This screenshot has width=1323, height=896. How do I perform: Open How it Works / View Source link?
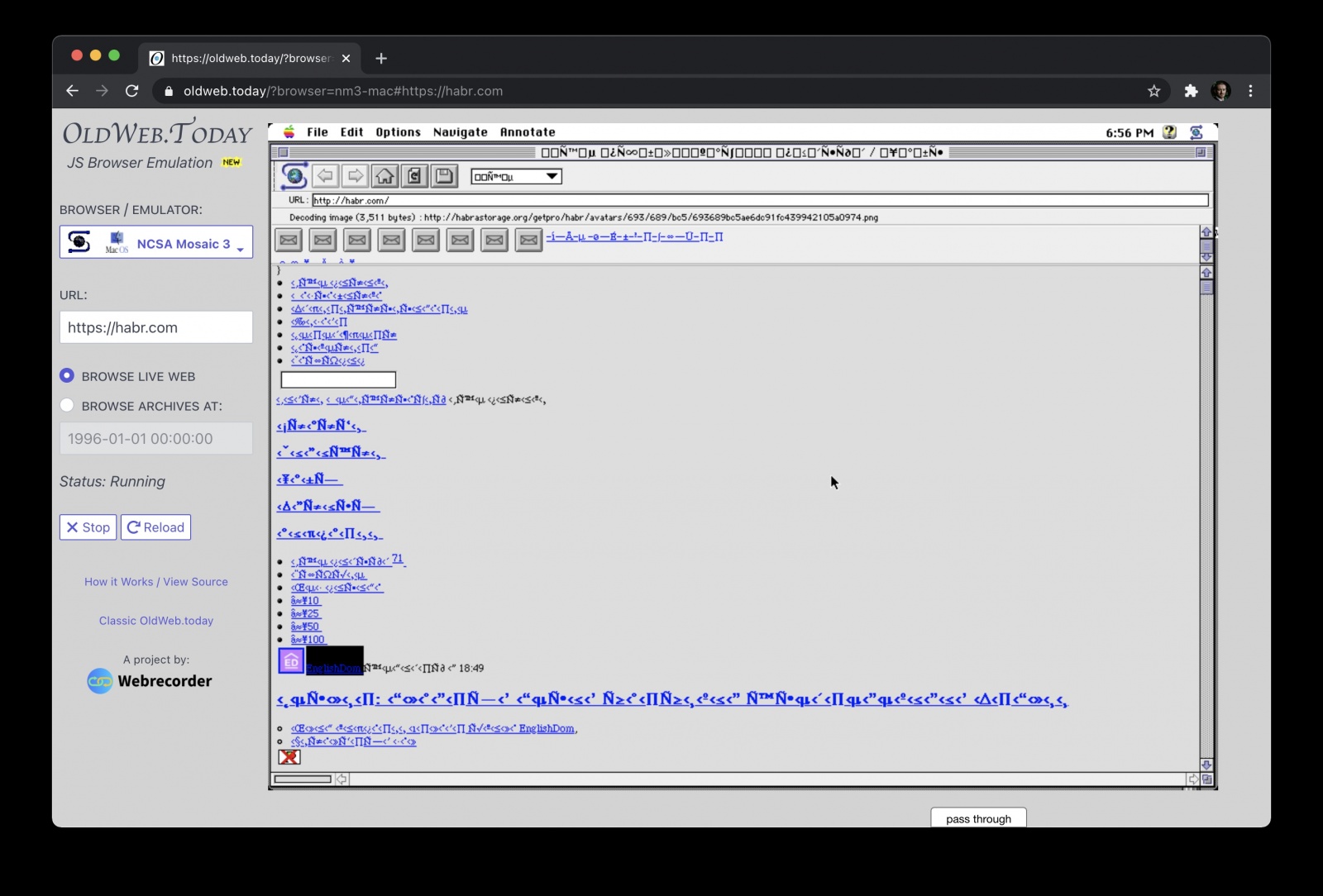(156, 582)
